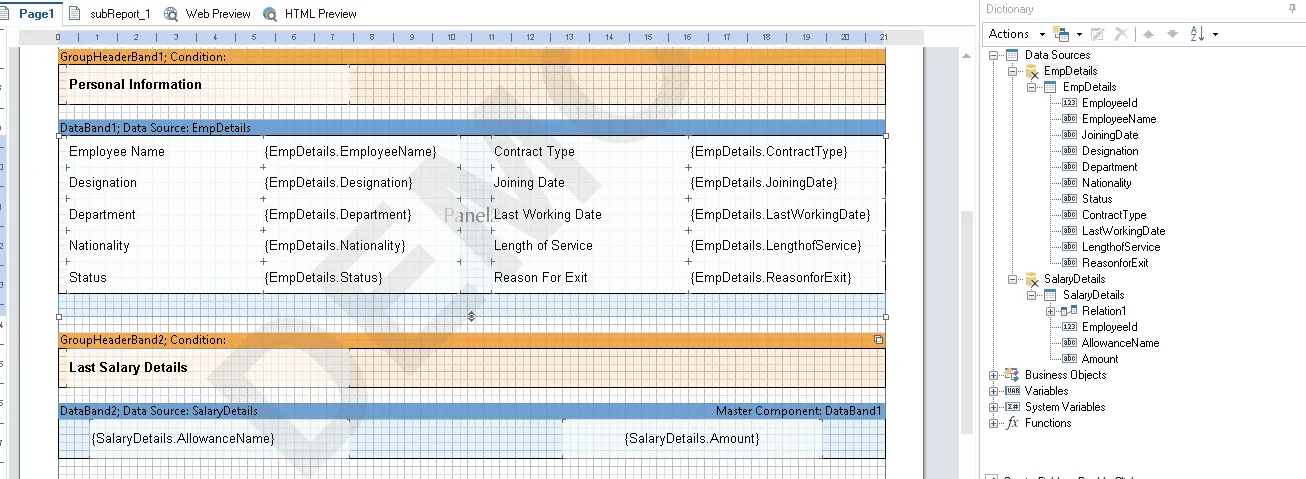The image size is (1306, 479).
Task: Click the Move Down arrow icon
Action: [1172, 34]
